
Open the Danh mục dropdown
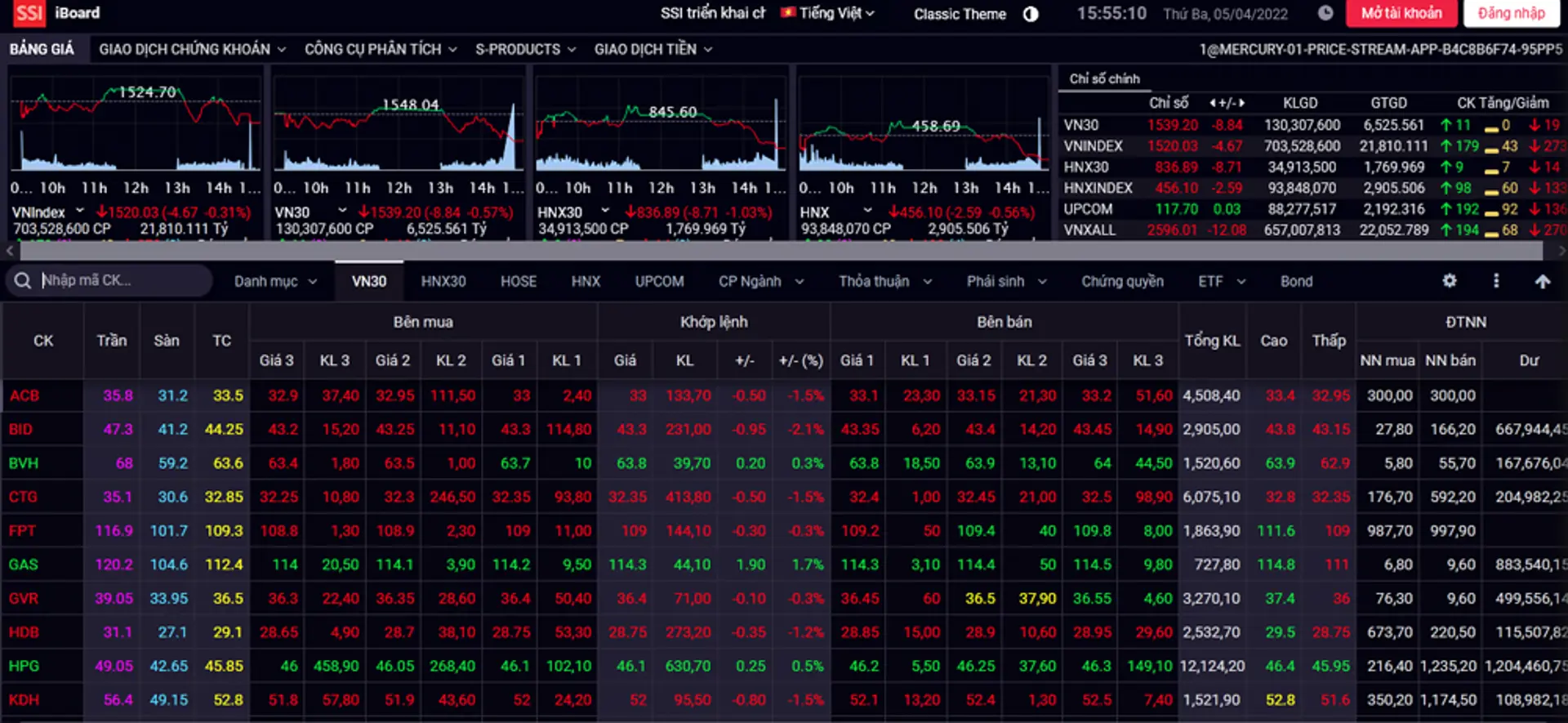coord(275,281)
